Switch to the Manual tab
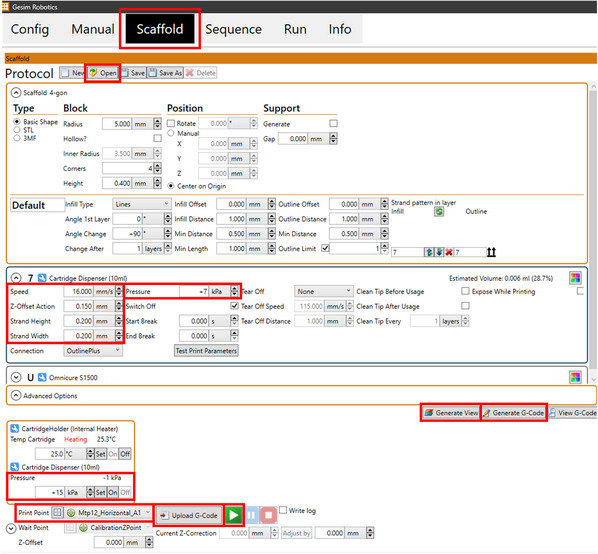Image resolution: width=598 pixels, height=554 pixels. click(93, 29)
